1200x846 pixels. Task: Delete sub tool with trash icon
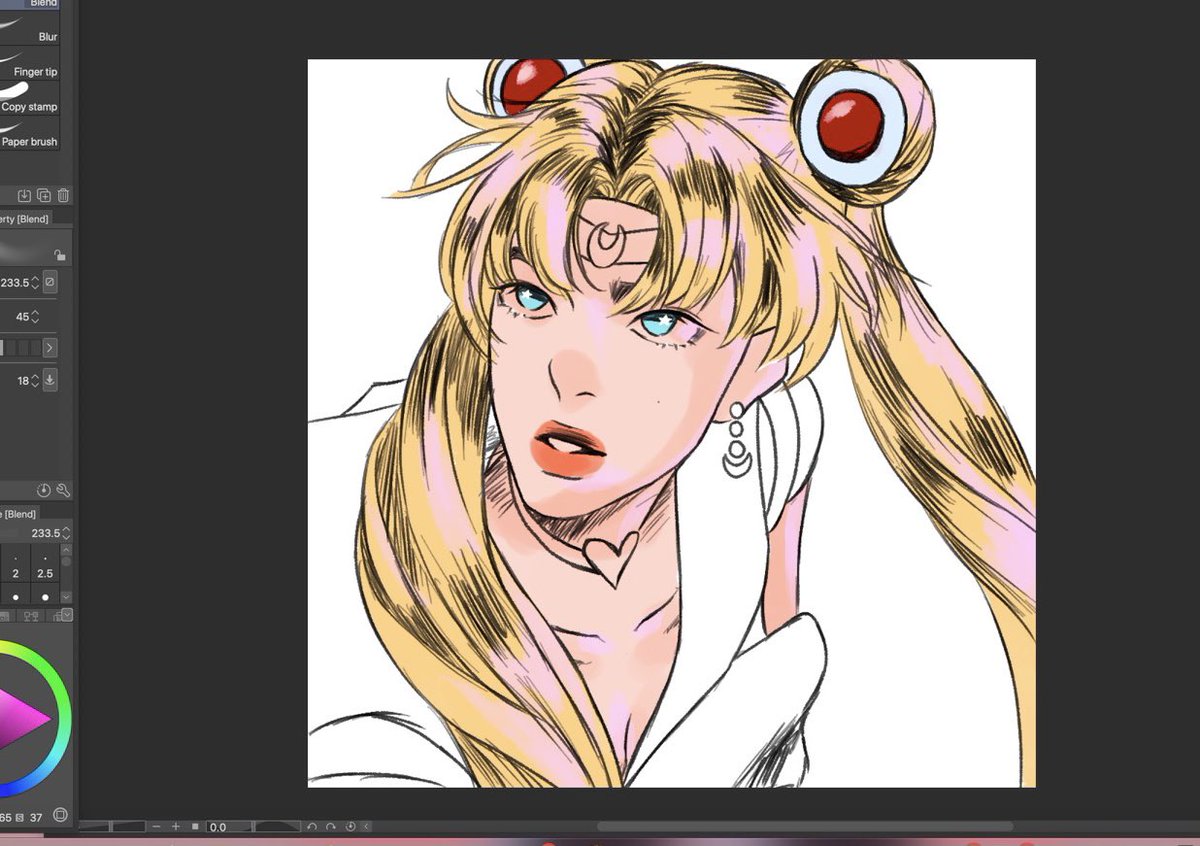[x=63, y=195]
